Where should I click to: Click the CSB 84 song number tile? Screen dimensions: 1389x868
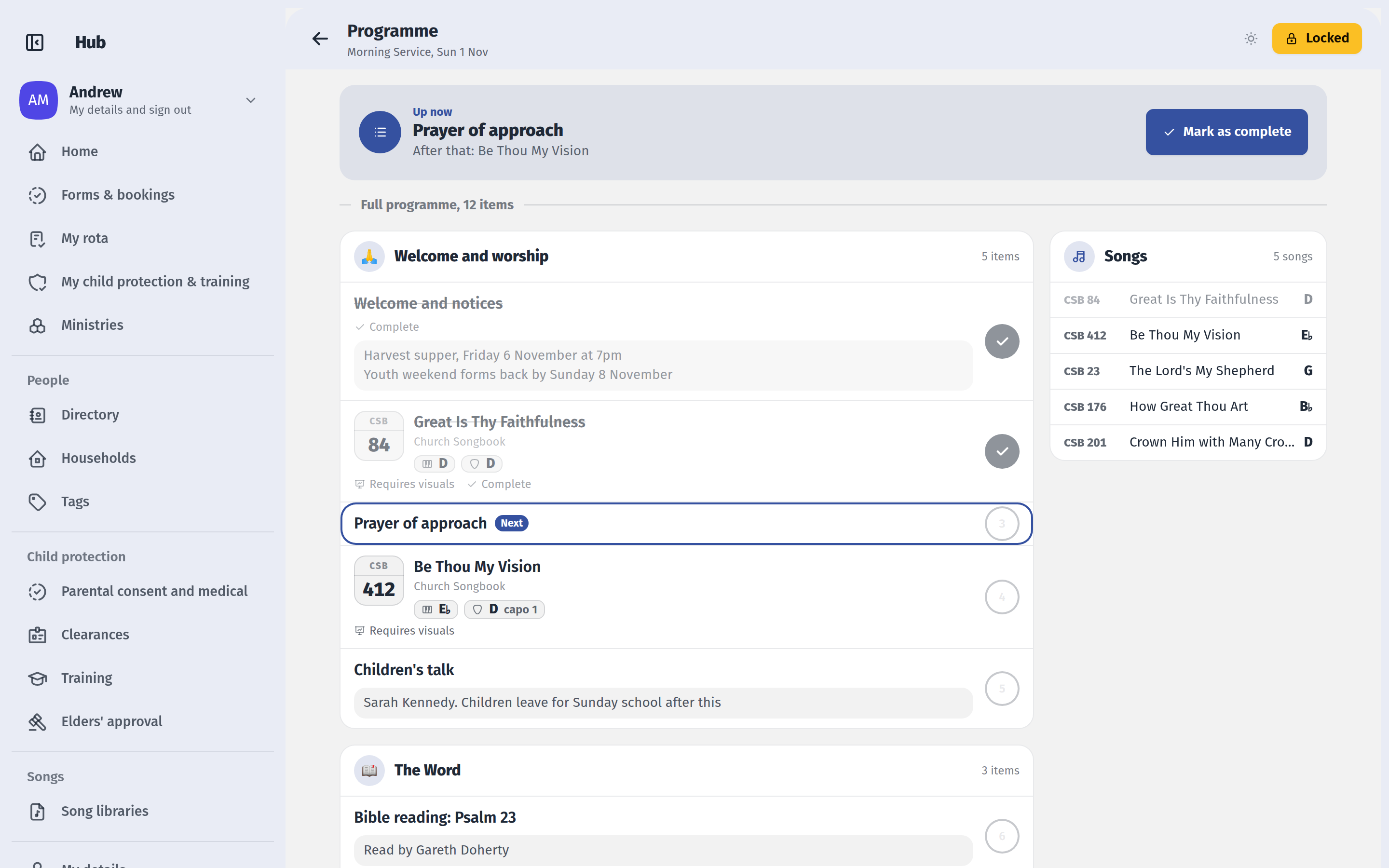click(379, 436)
